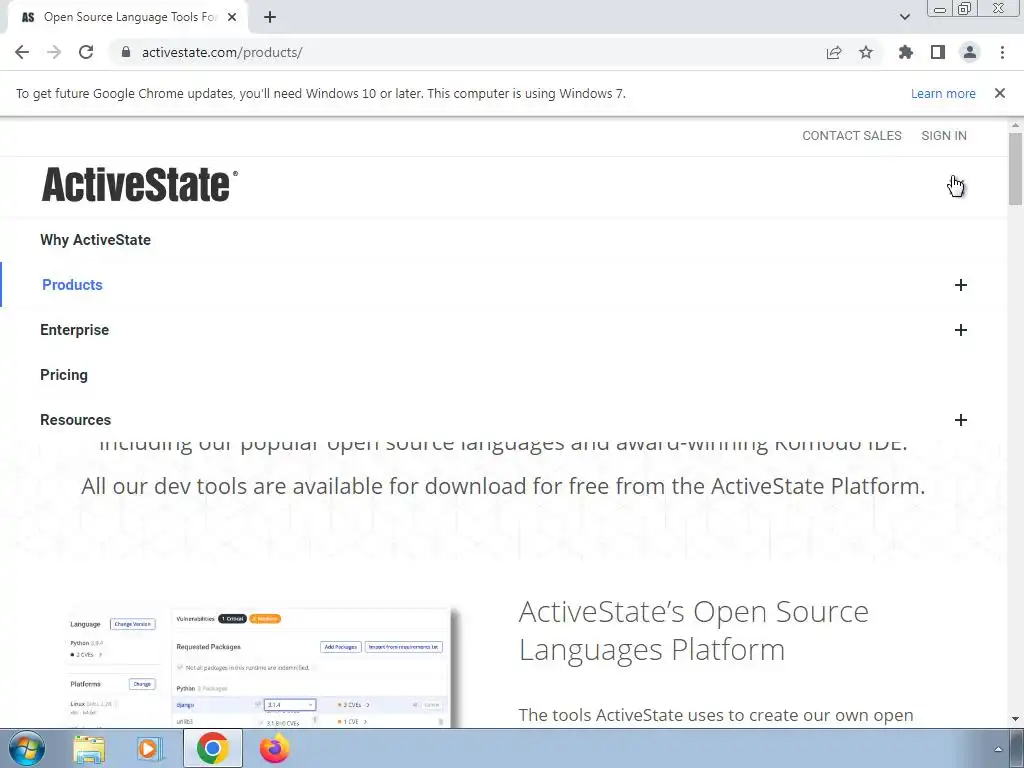Click Chrome icon in taskbar
This screenshot has width=1024, height=768.
pos(212,748)
